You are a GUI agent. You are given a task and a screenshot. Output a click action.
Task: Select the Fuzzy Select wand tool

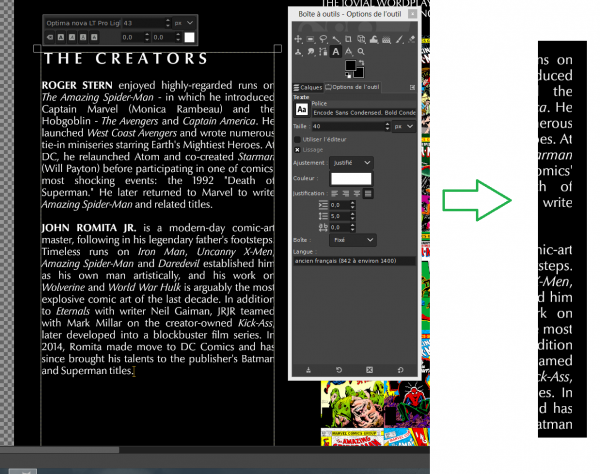(336, 39)
